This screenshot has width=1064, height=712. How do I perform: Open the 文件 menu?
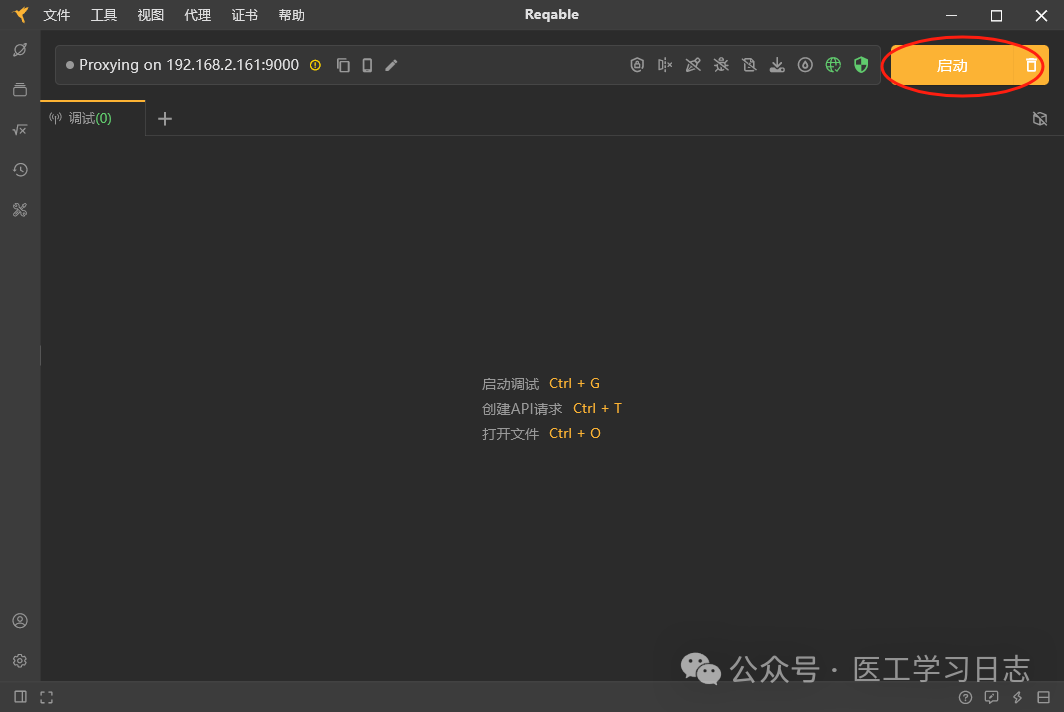(x=56, y=15)
